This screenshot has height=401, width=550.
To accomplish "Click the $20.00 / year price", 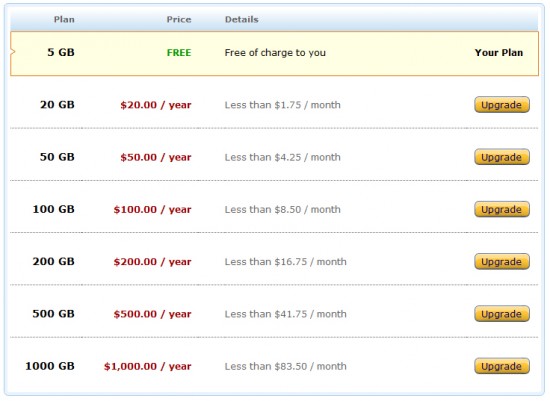I will (156, 105).
